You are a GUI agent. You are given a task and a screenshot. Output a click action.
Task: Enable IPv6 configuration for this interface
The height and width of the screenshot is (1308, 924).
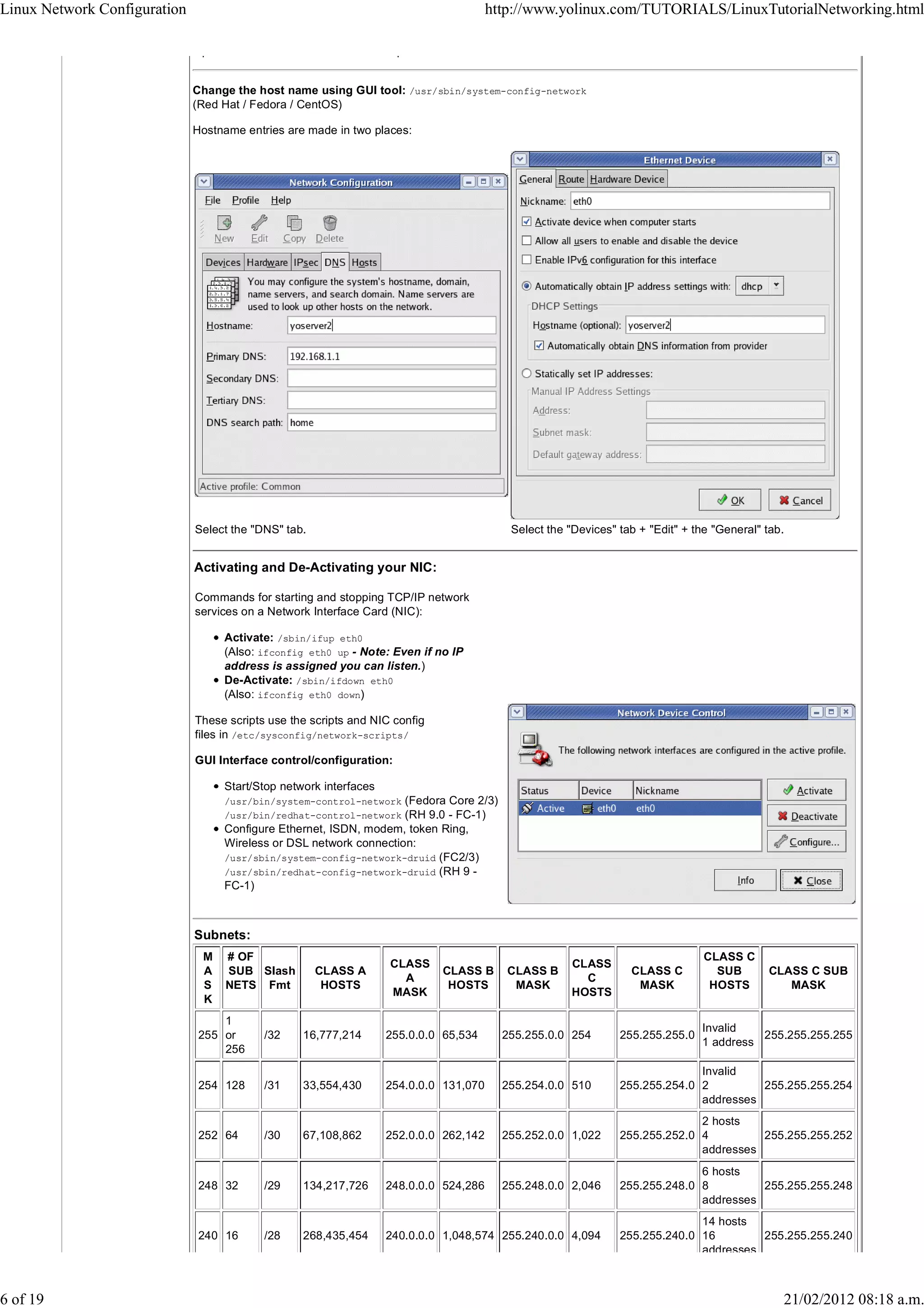pyautogui.click(x=527, y=260)
